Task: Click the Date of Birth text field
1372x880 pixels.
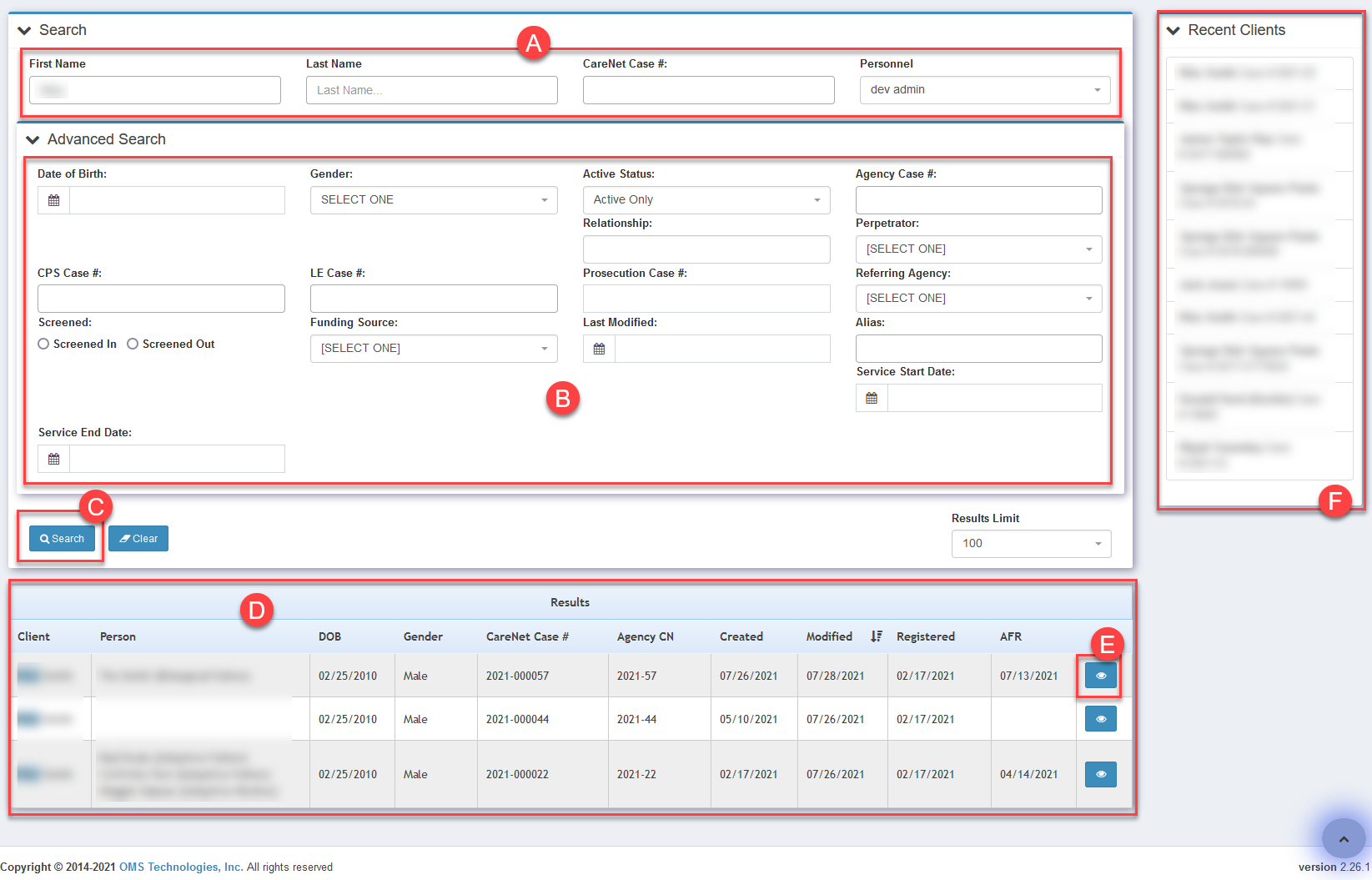Action: (177, 200)
